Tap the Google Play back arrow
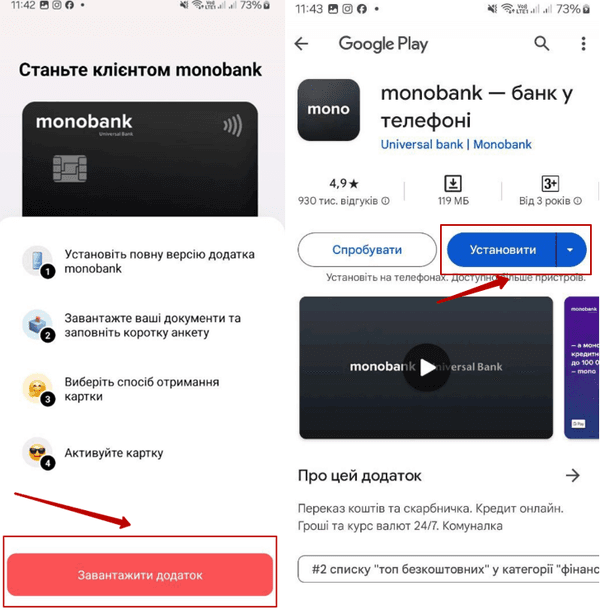 click(x=301, y=43)
